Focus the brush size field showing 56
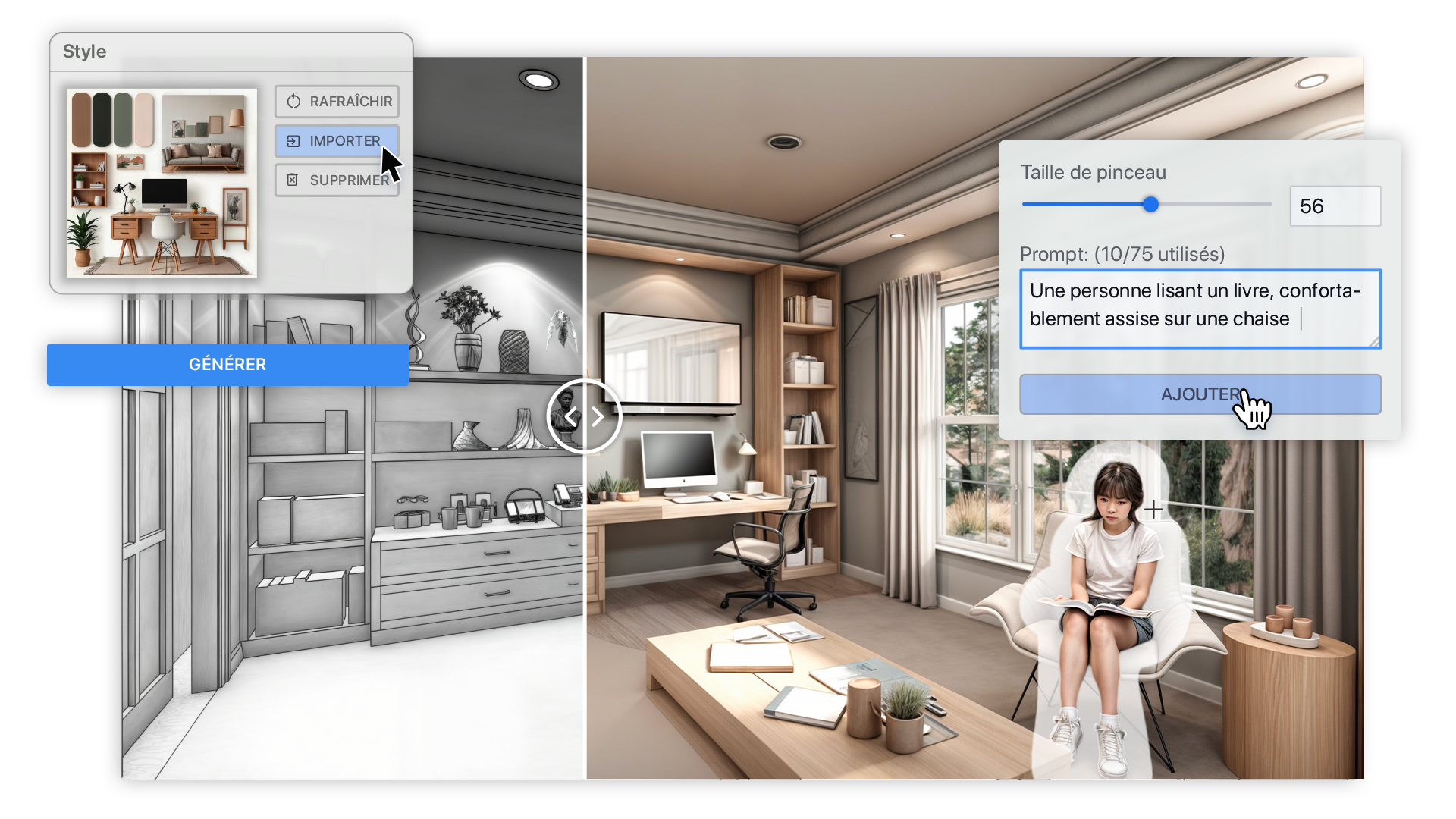Viewport: 1456px width, 819px height. point(1335,206)
